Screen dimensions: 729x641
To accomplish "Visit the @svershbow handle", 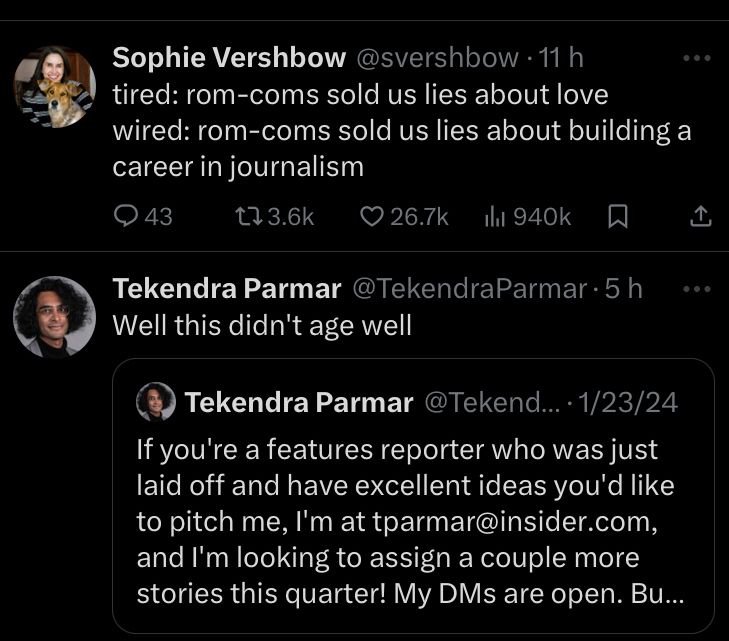I will click(438, 58).
